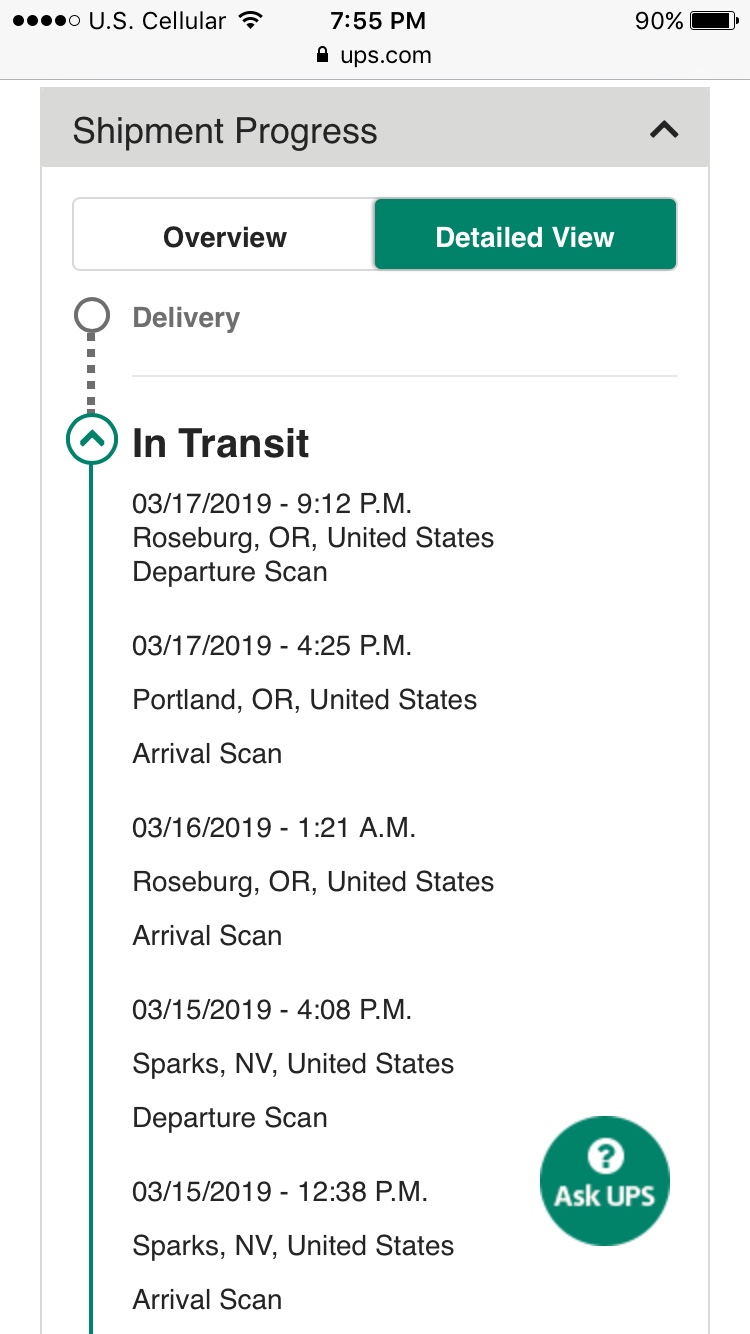The height and width of the screenshot is (1334, 750).
Task: Select Roseburg Departure Scan entry from 9:12 P.M.
Action: pos(312,538)
